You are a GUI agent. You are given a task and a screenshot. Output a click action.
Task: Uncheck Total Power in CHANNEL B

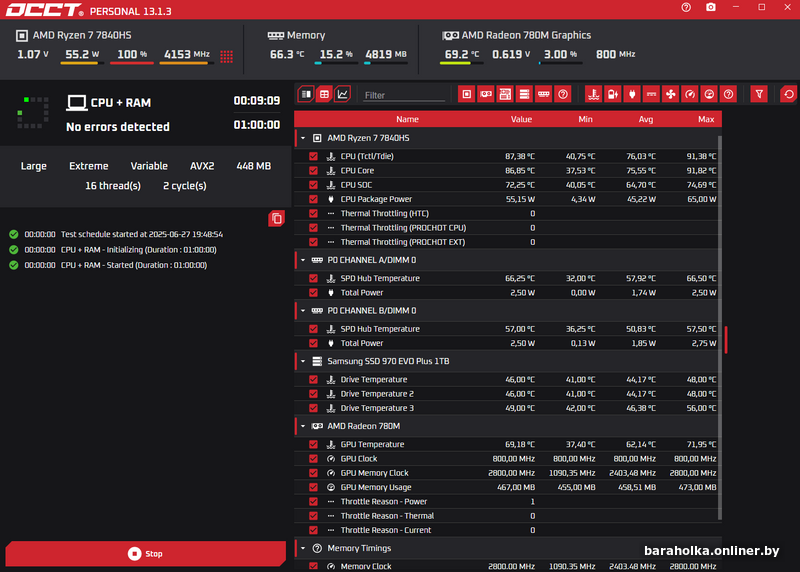click(x=313, y=343)
